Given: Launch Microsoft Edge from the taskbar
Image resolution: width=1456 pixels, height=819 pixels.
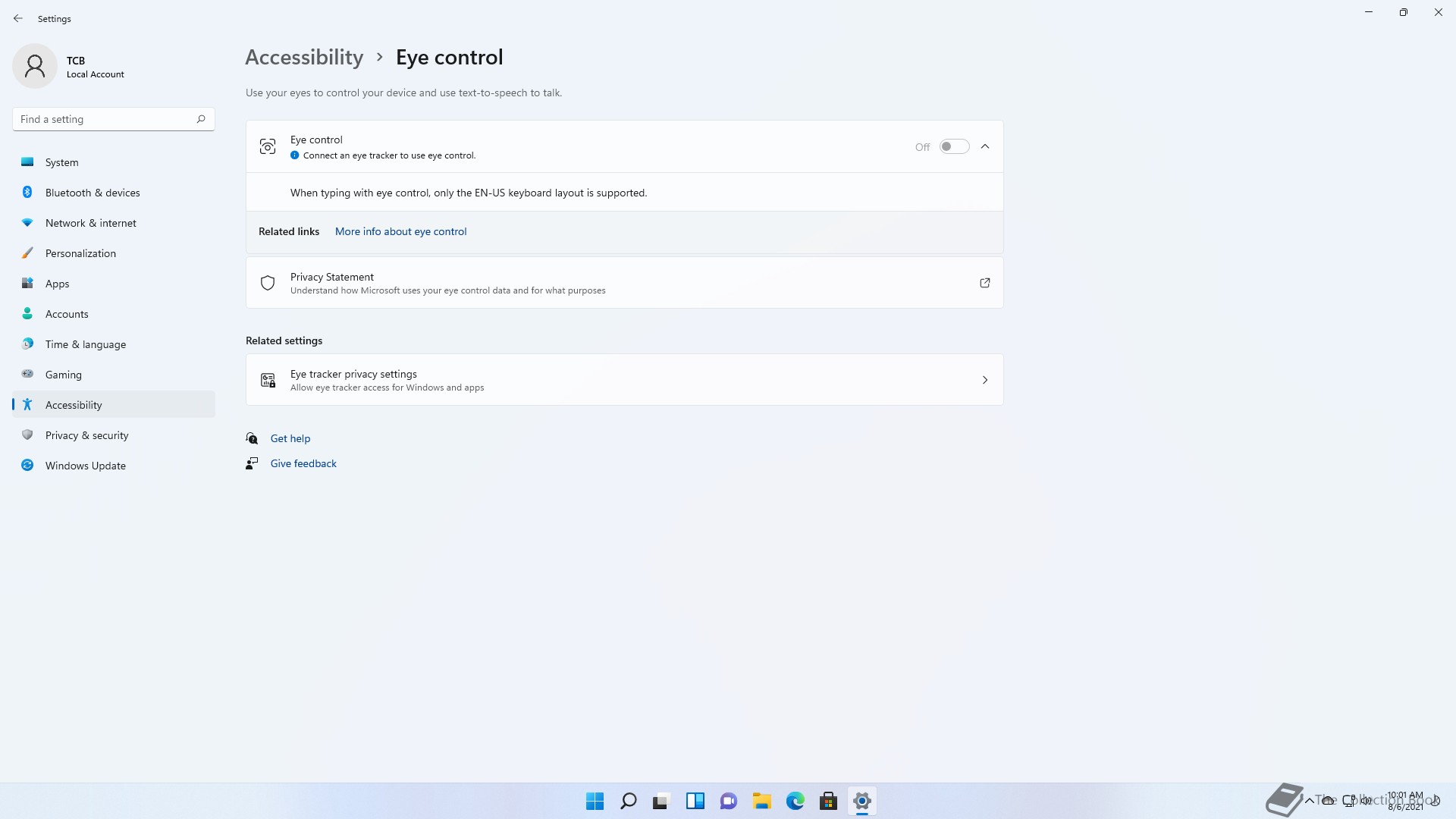Looking at the screenshot, I should [x=795, y=801].
